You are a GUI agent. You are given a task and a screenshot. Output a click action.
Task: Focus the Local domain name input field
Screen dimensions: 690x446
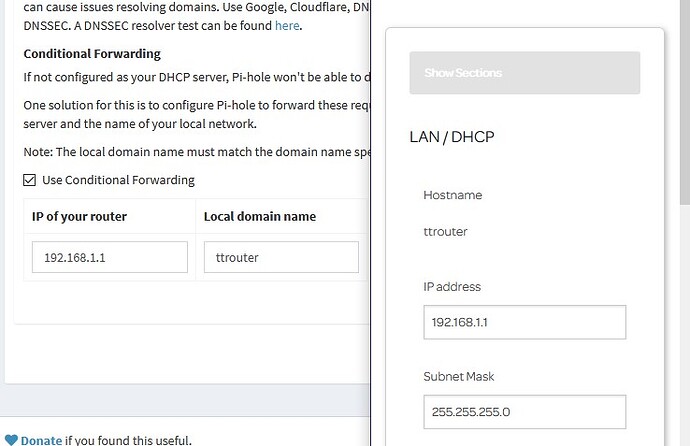(281, 257)
